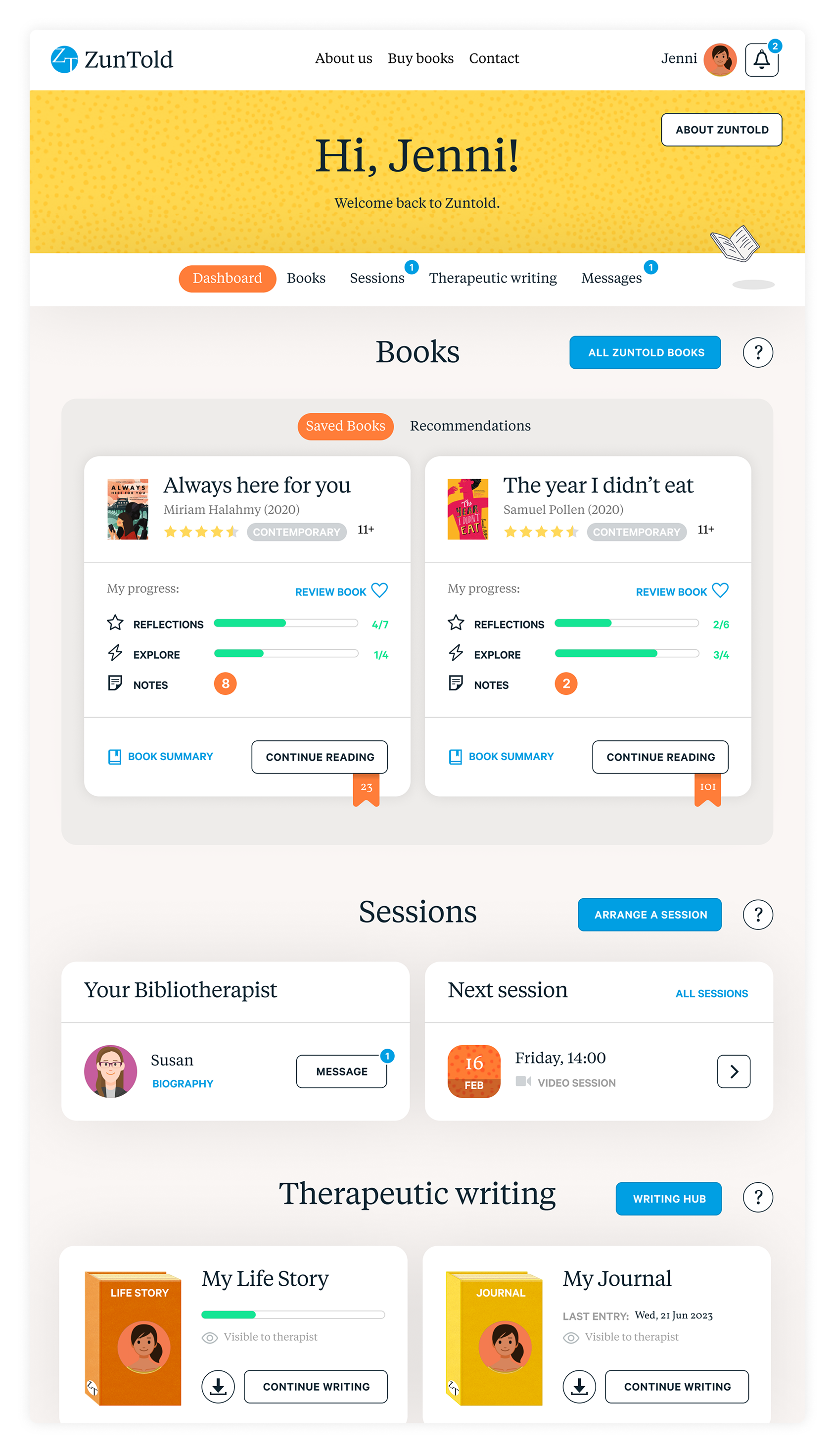Screen dimensions: 834x1456
Task: Switch to the Recommendations tab
Action: [x=470, y=426]
